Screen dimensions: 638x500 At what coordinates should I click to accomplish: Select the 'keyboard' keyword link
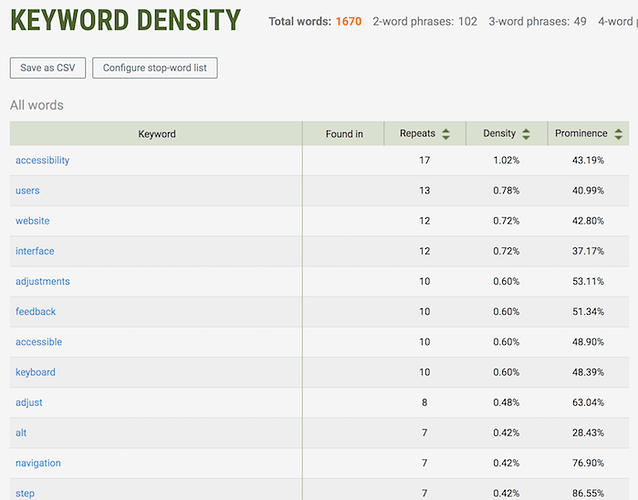pyautogui.click(x=36, y=372)
